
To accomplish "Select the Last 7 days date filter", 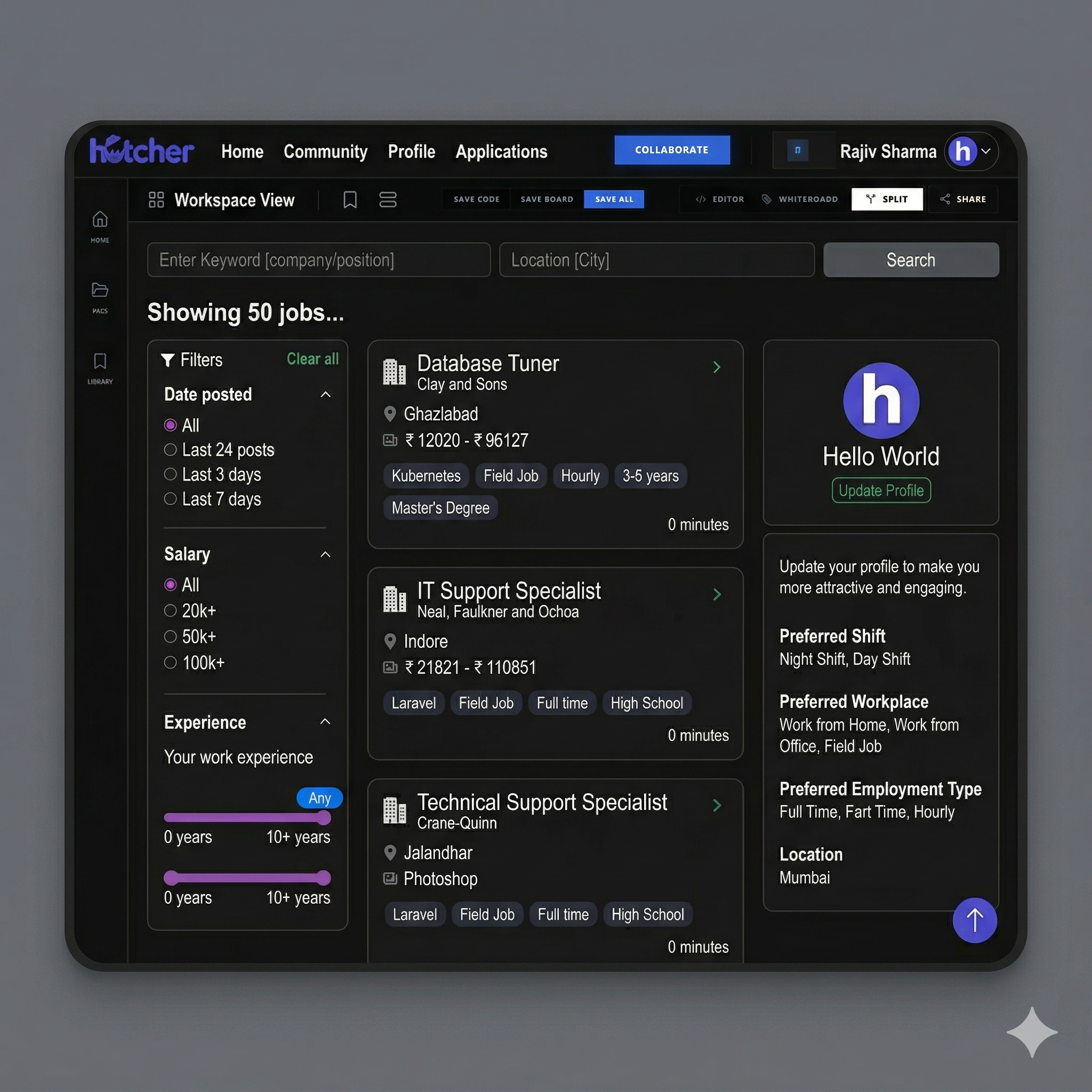I will [171, 499].
